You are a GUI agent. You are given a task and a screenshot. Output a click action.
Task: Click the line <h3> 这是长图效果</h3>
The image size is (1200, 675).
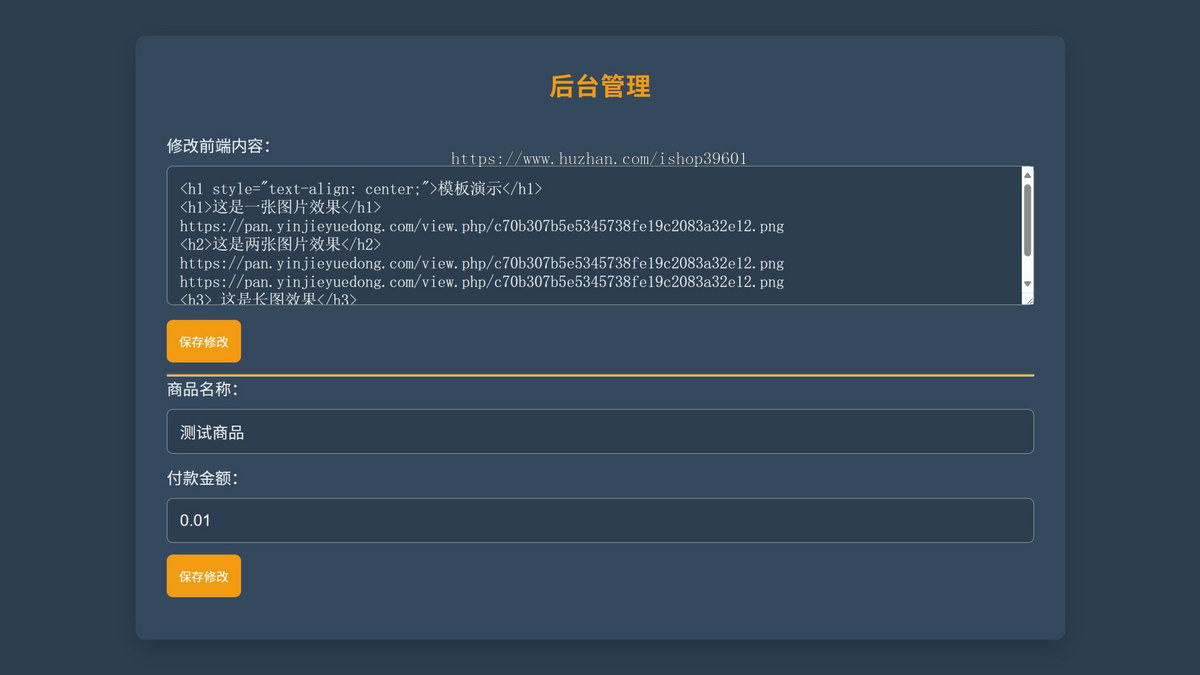point(268,298)
